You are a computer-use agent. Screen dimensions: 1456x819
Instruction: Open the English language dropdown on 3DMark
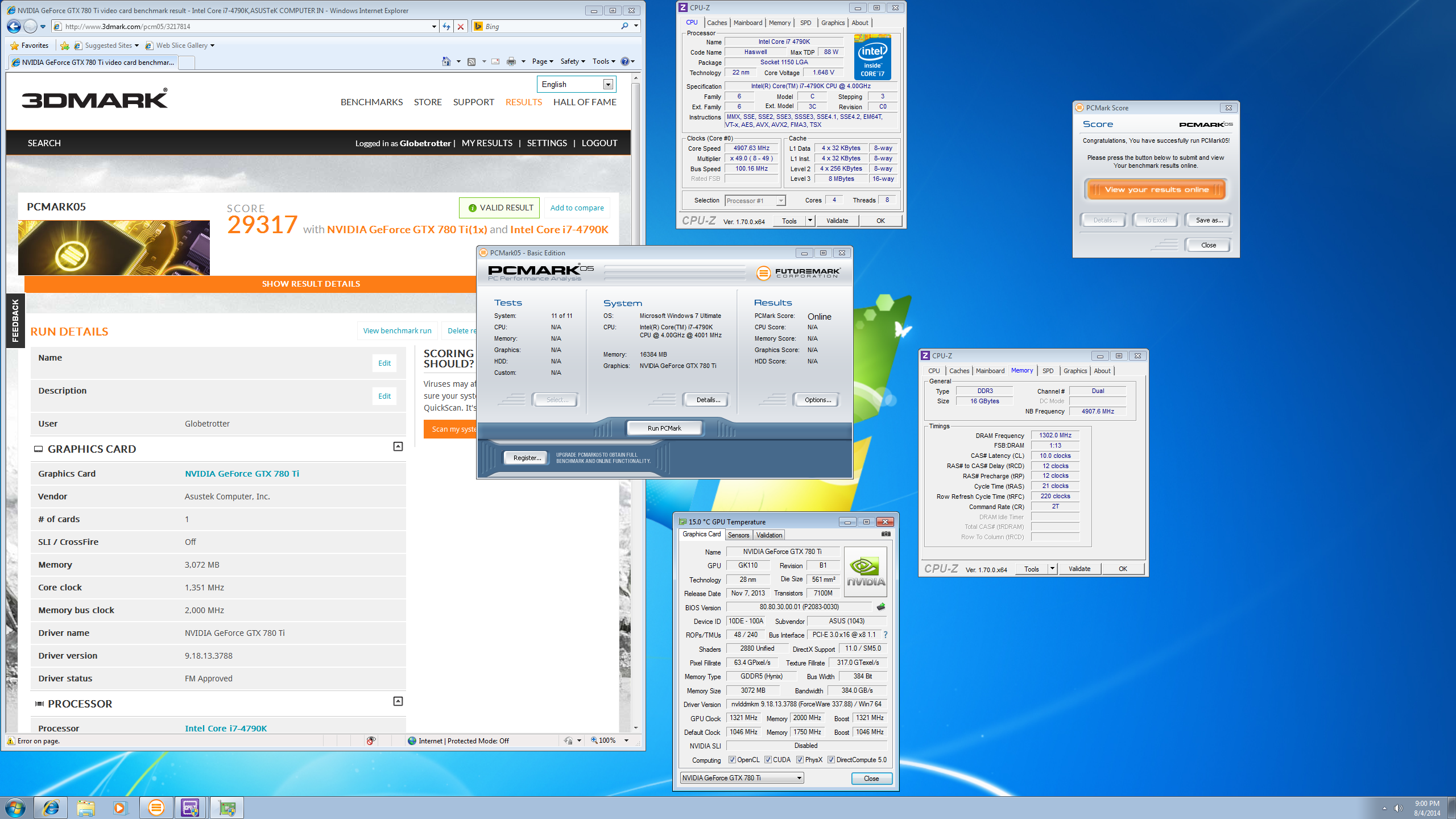pyautogui.click(x=577, y=84)
